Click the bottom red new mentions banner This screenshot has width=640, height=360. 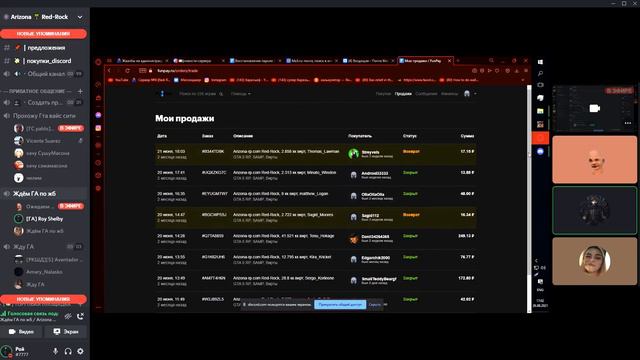pyautogui.click(x=43, y=299)
